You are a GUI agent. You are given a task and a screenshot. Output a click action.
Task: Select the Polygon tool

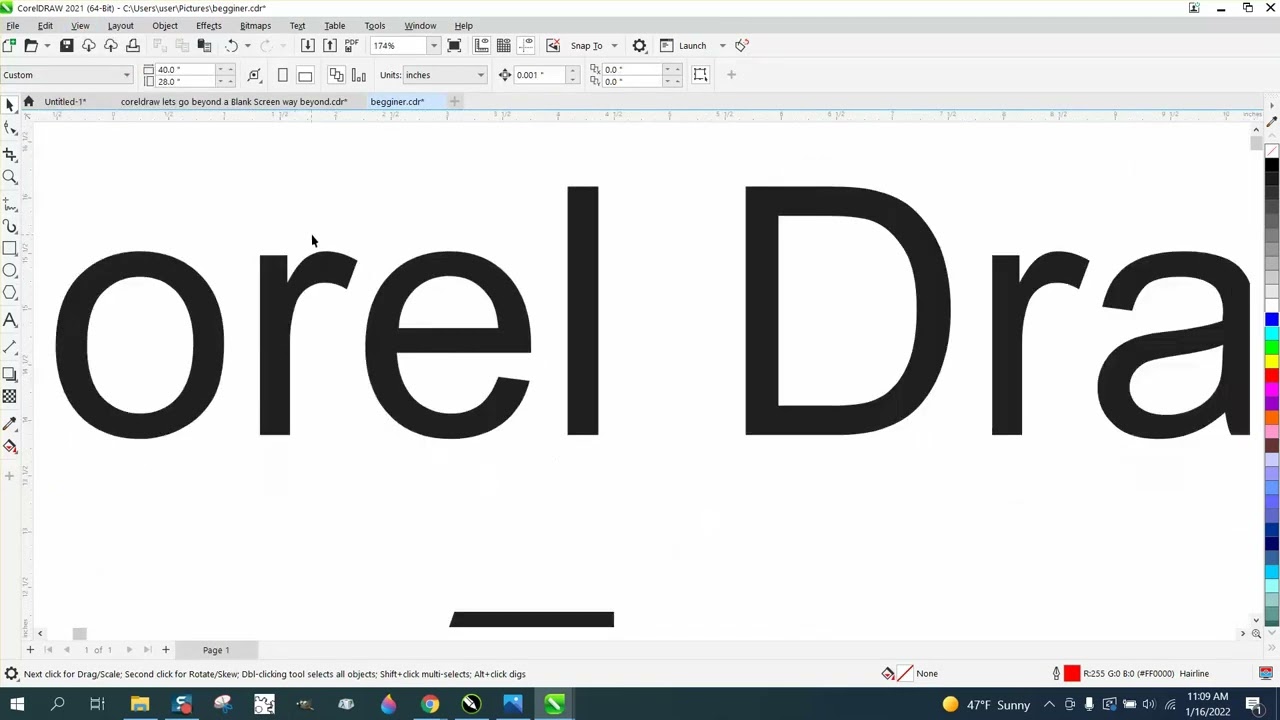point(10,293)
